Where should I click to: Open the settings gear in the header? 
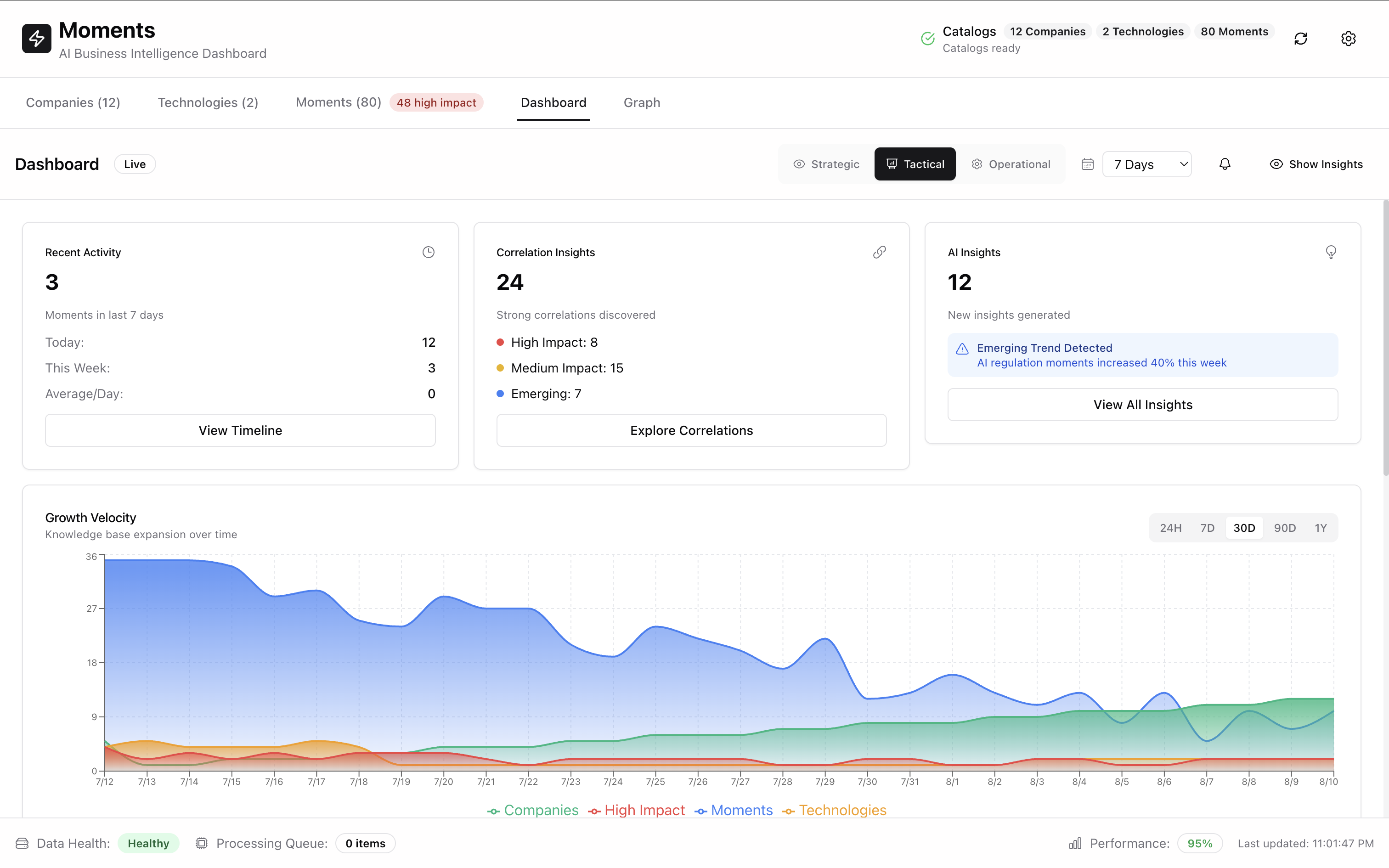[x=1348, y=38]
